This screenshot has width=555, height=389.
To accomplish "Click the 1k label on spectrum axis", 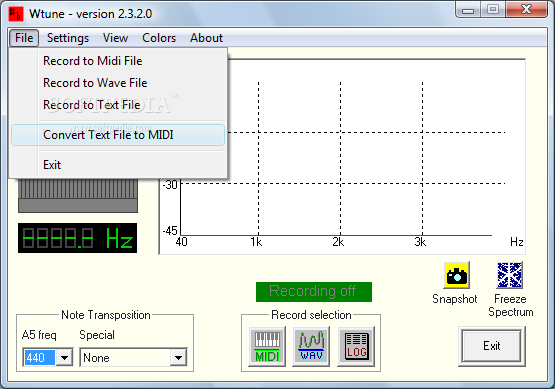I will (x=256, y=242).
